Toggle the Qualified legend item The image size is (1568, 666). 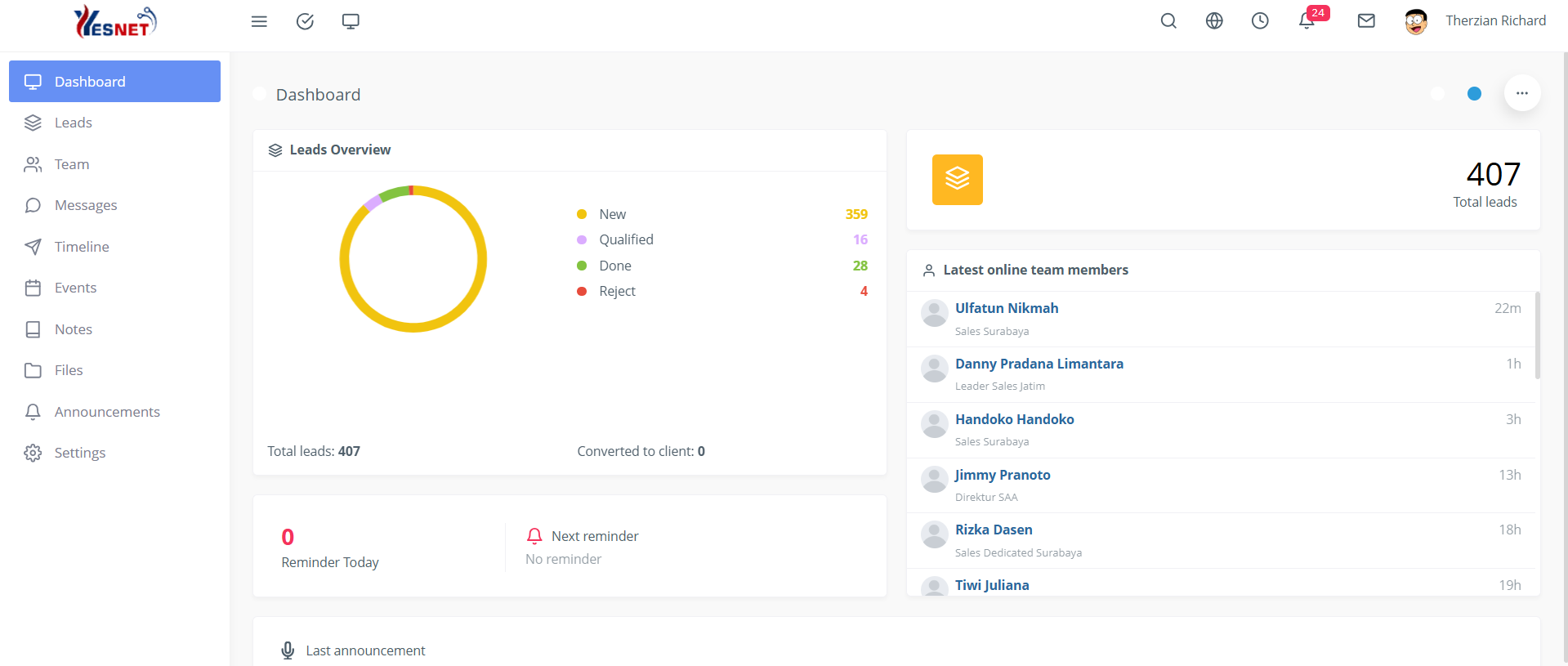point(625,239)
